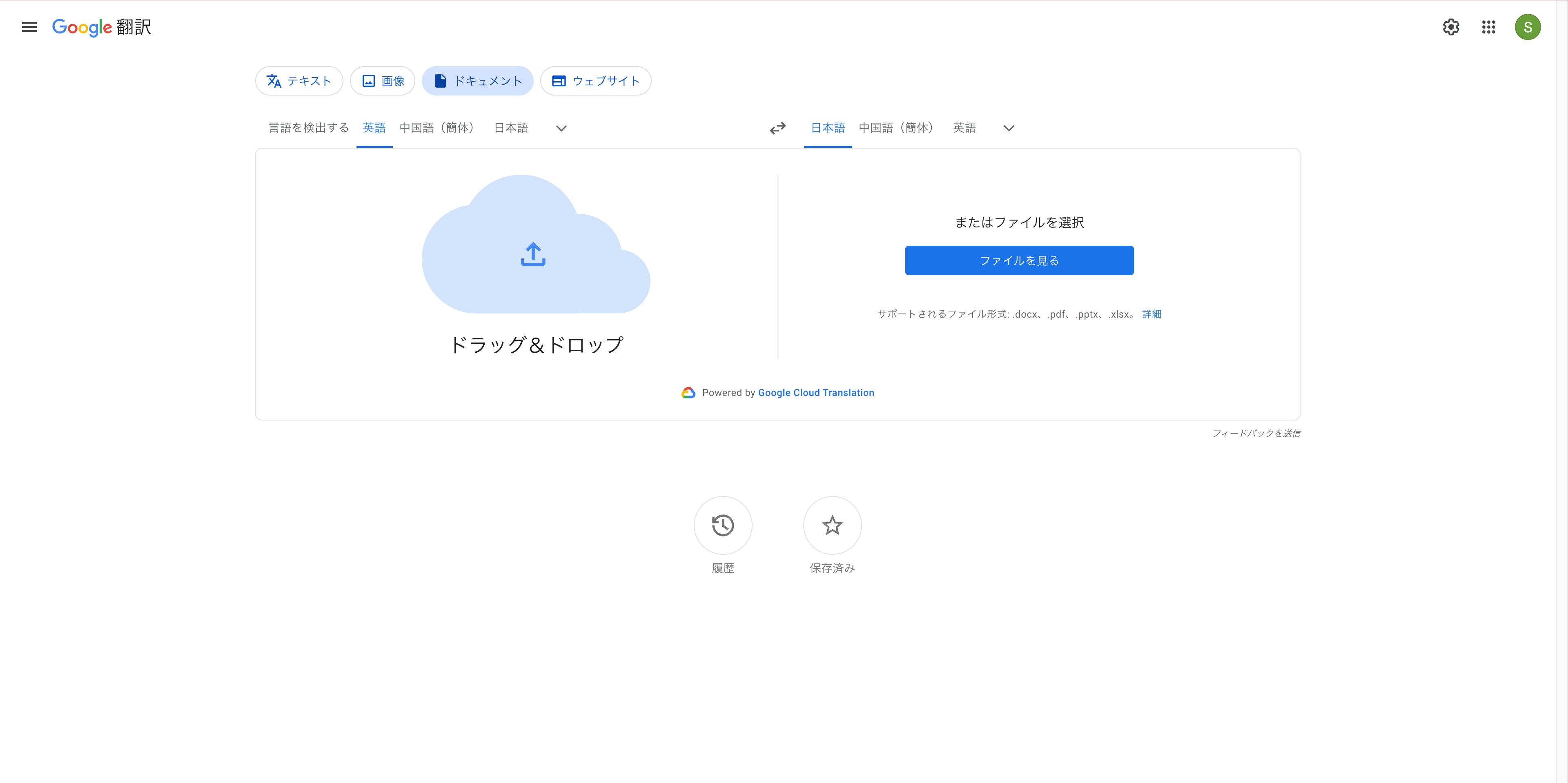
Task: Set target language to 英語
Action: point(964,128)
